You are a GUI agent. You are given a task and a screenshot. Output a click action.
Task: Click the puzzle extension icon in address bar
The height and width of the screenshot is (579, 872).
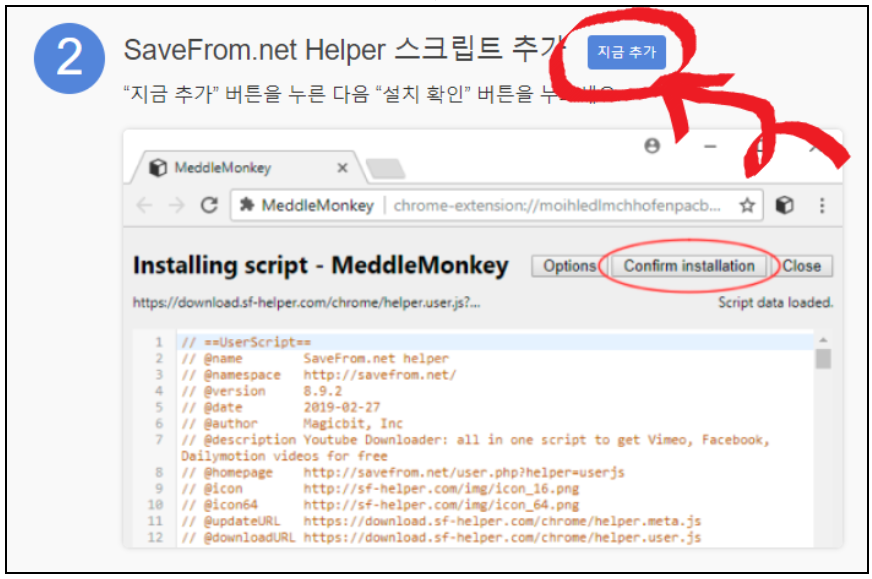point(246,205)
